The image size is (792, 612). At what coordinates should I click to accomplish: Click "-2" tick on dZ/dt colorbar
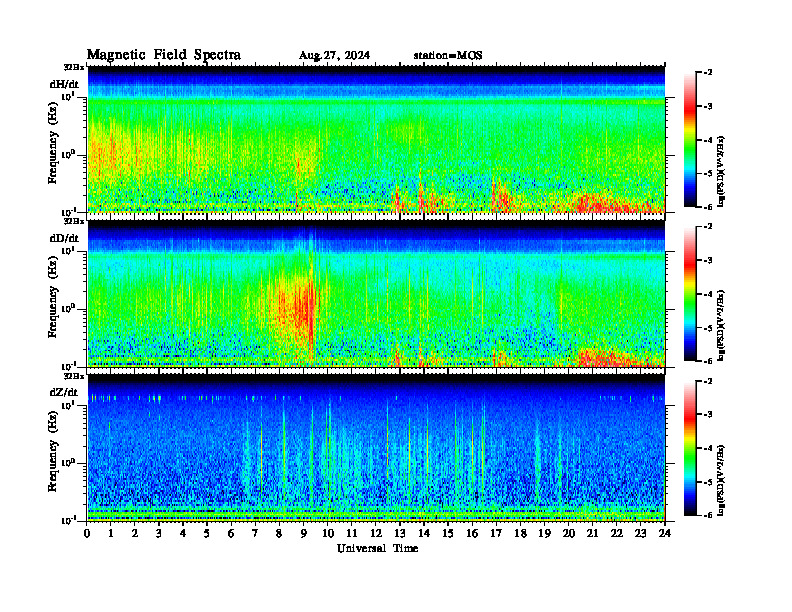coord(708,381)
